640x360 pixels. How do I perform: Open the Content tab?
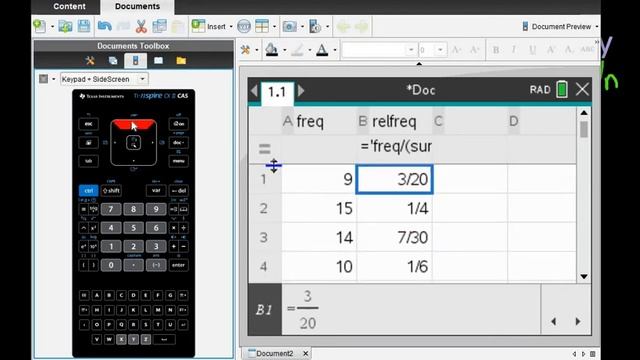69,7
